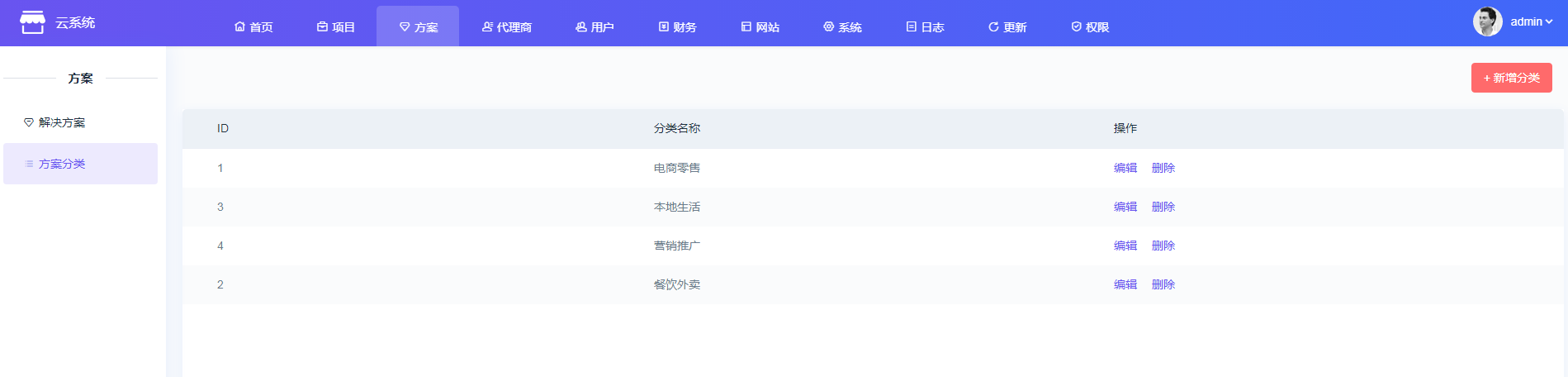Delete the 本地生活 category
The image size is (1568, 377).
point(1163,207)
